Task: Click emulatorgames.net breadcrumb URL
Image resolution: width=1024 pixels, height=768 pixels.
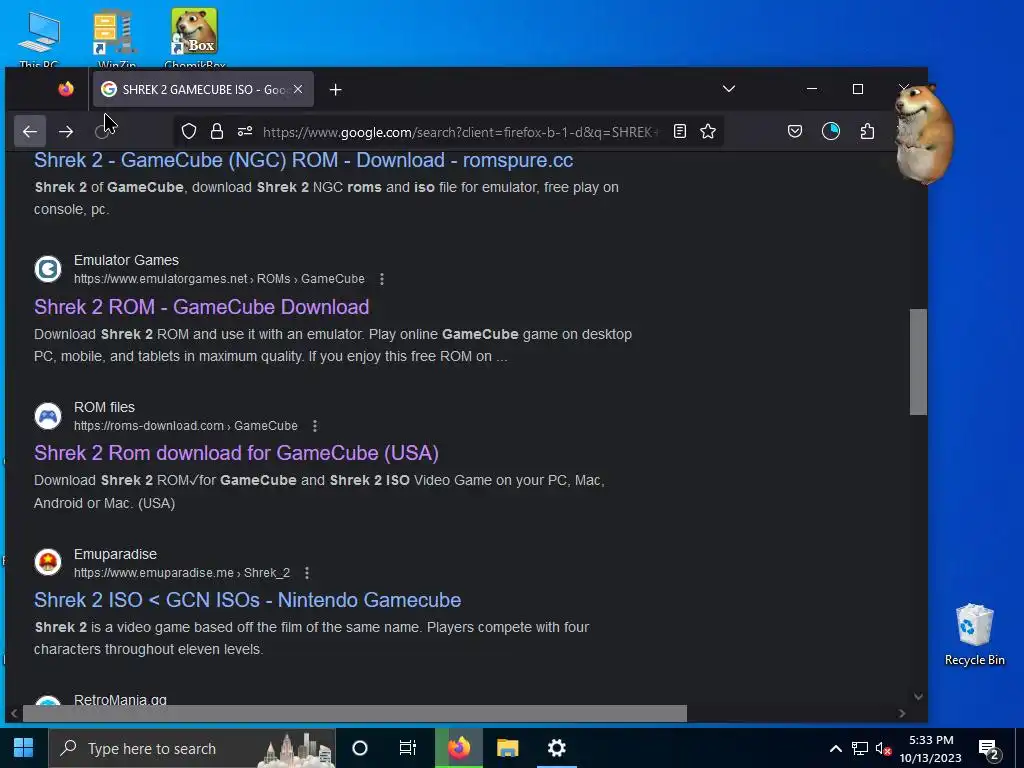Action: point(219,279)
